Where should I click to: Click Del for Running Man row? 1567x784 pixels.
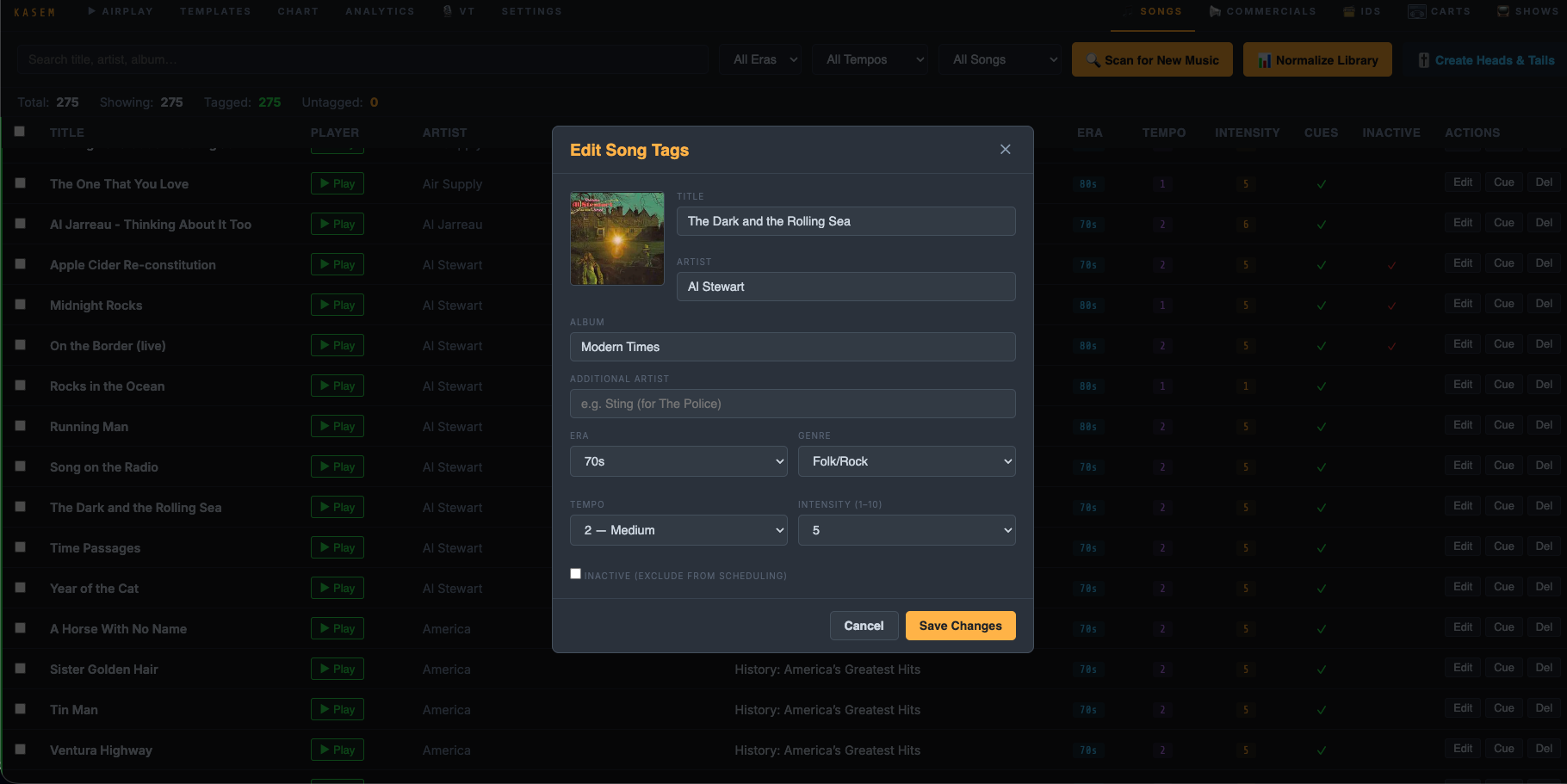[1545, 425]
